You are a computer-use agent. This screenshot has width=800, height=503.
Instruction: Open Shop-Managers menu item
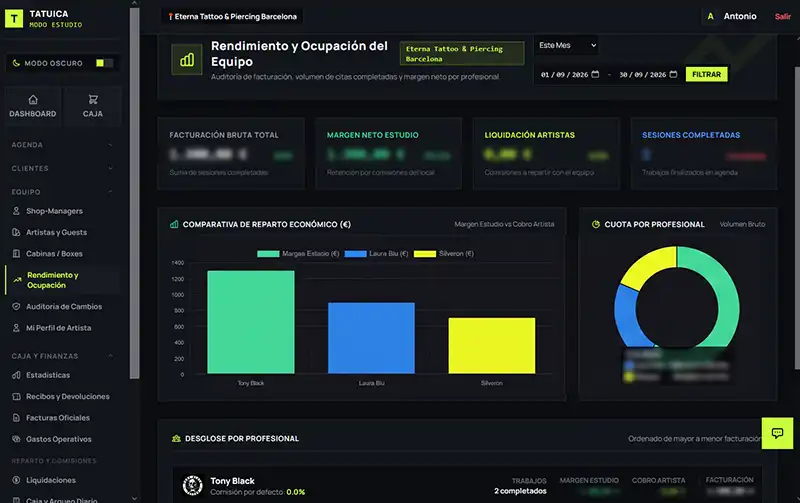(x=54, y=211)
